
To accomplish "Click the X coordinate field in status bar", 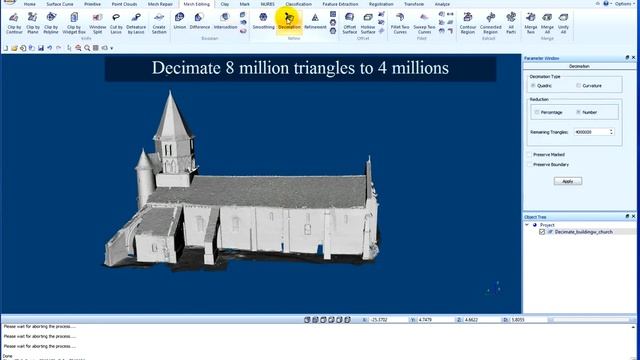I will (388, 320).
